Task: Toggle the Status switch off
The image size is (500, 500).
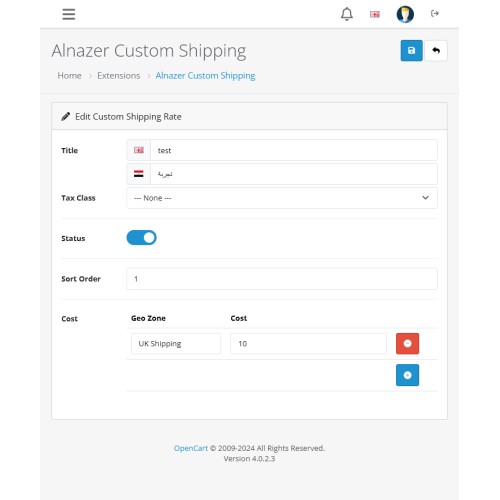Action: point(141,238)
